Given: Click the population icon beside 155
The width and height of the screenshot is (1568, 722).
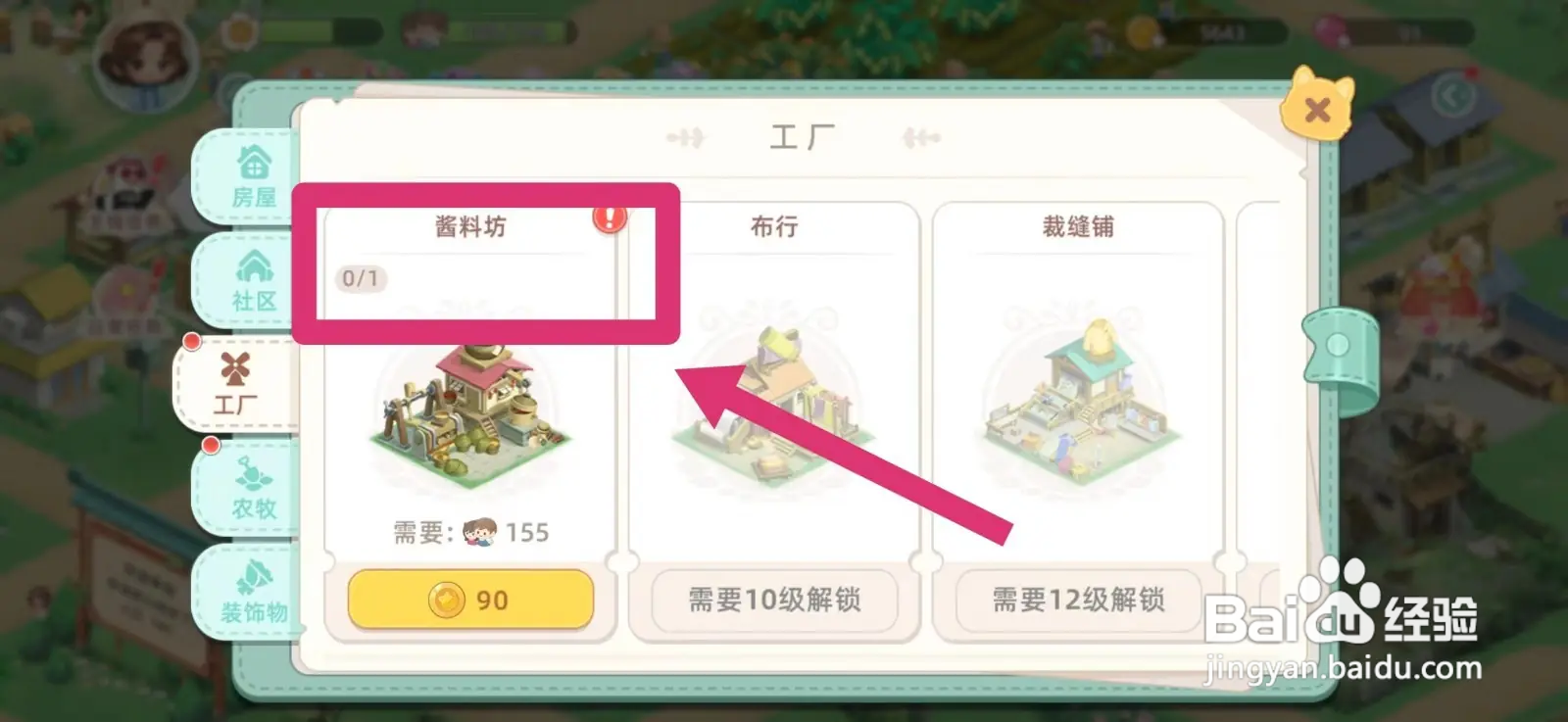Looking at the screenshot, I should point(480,533).
